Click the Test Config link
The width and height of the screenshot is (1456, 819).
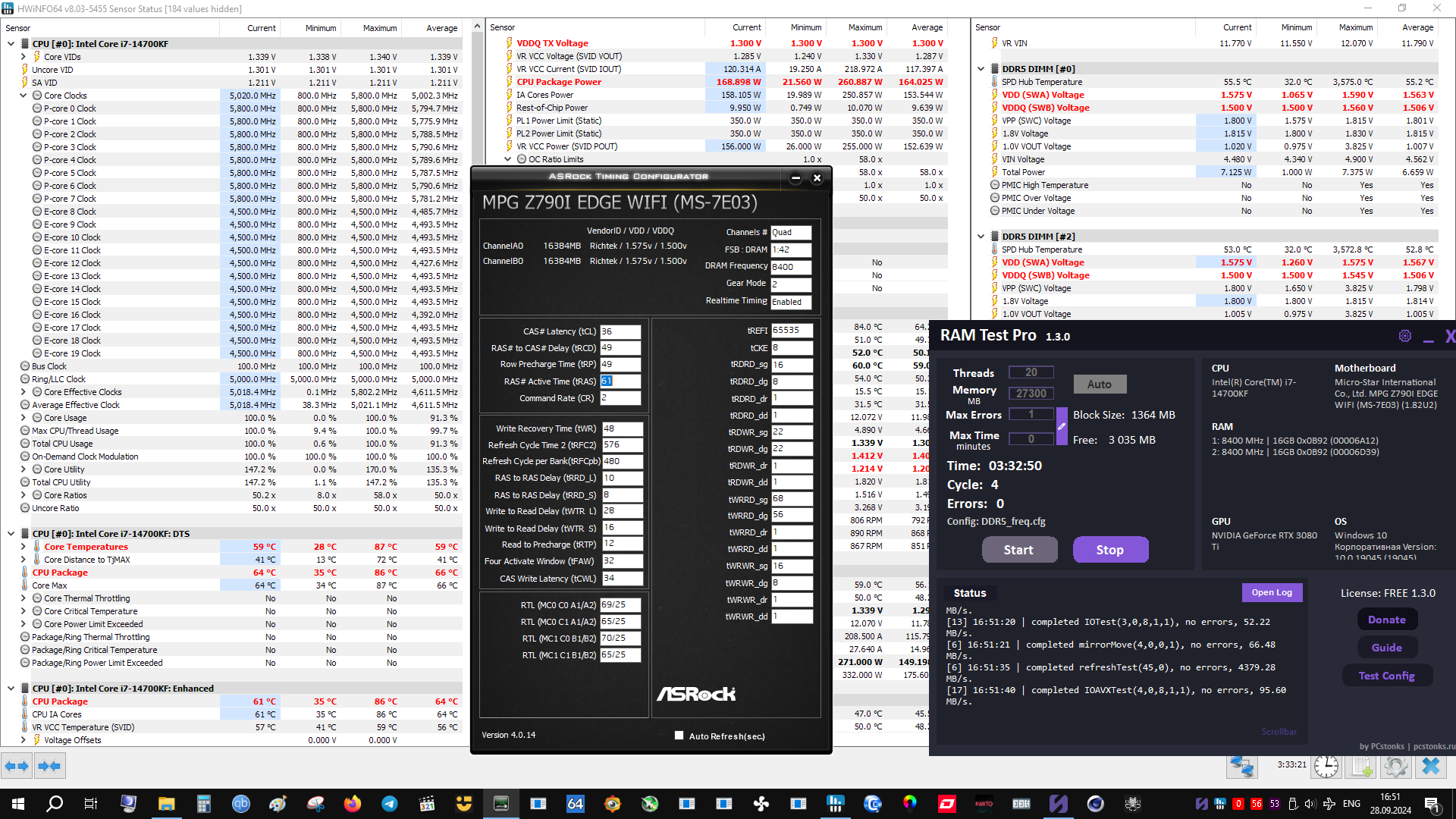point(1386,676)
